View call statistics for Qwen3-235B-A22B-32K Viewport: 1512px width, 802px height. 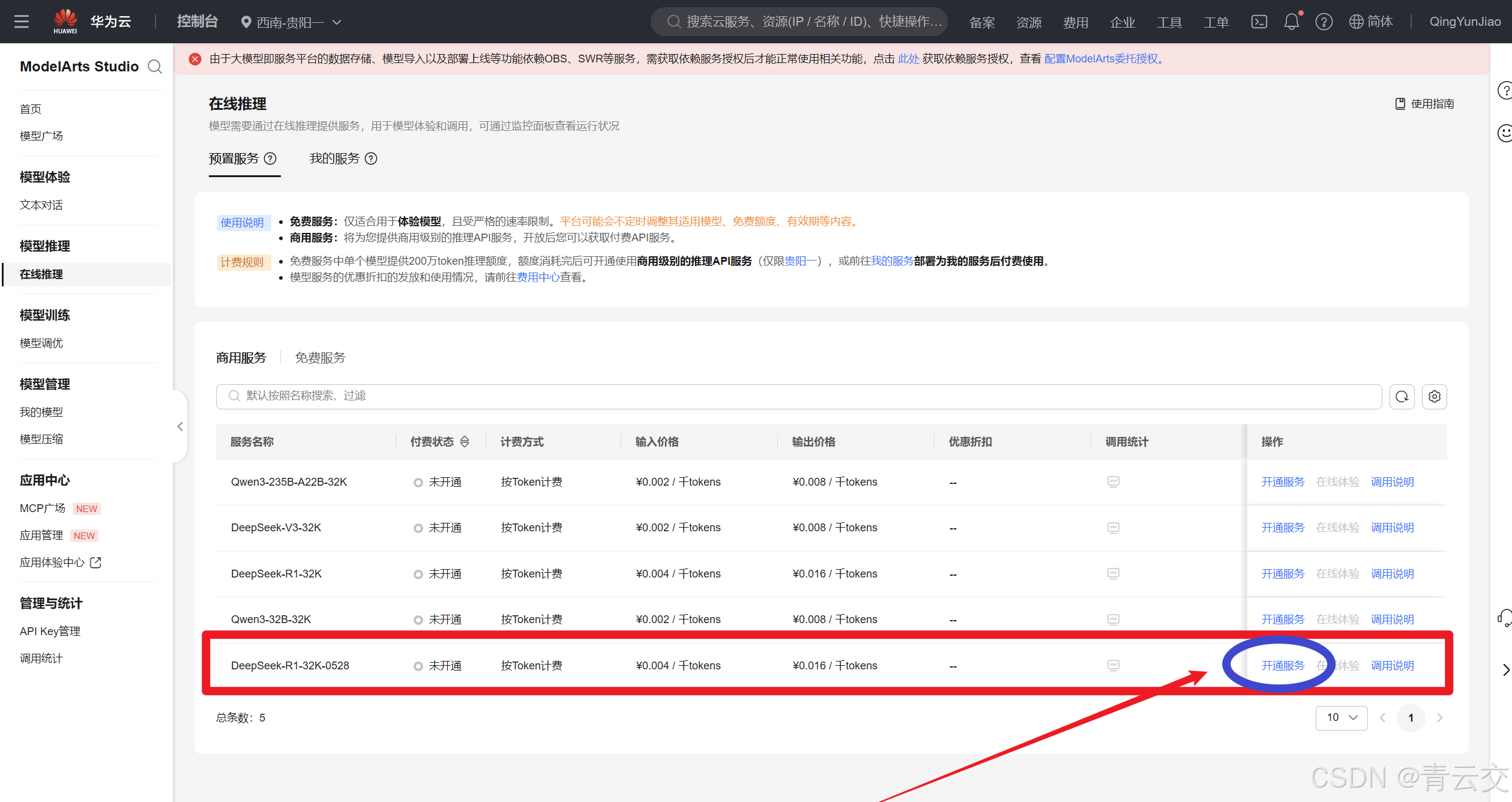[x=1113, y=482]
